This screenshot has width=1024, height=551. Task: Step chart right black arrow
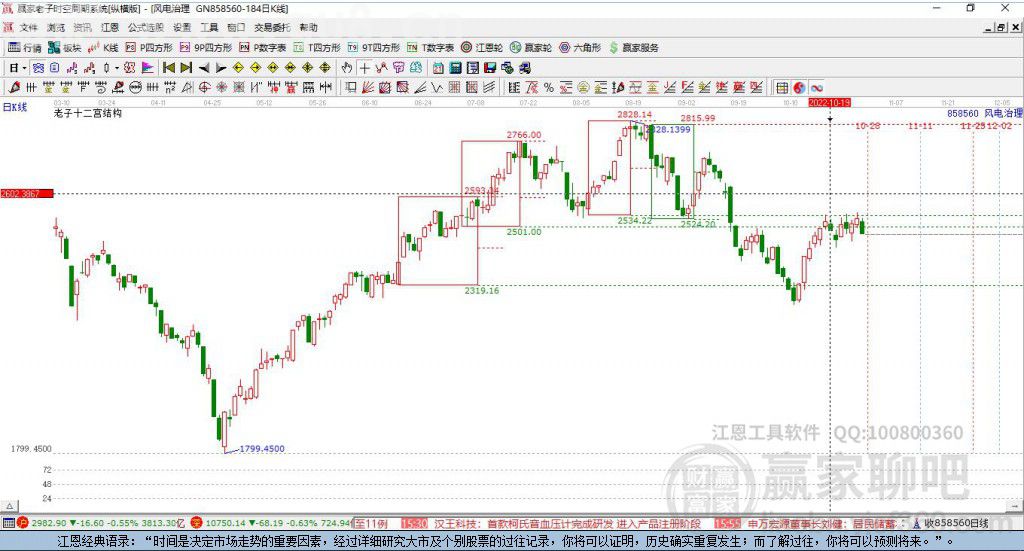coord(221,68)
